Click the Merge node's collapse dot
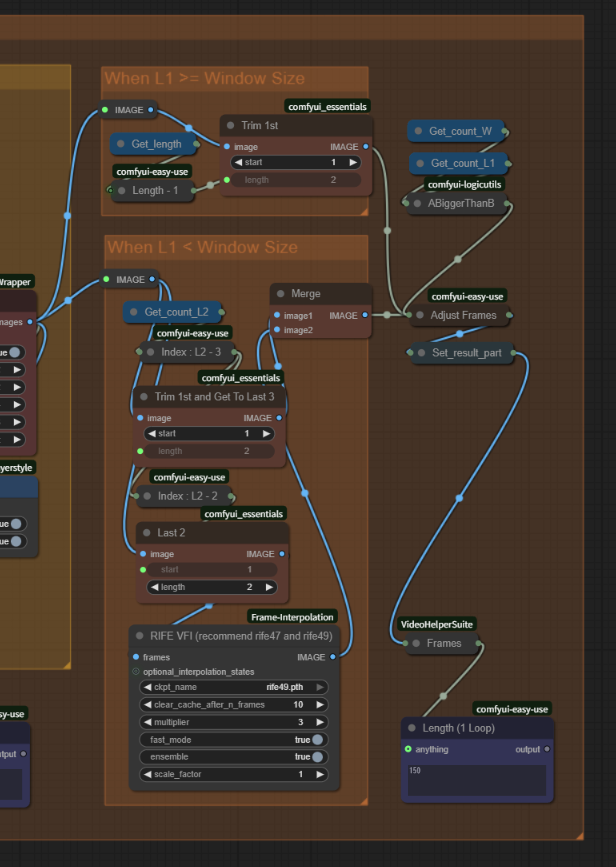The image size is (616, 867). coord(281,294)
